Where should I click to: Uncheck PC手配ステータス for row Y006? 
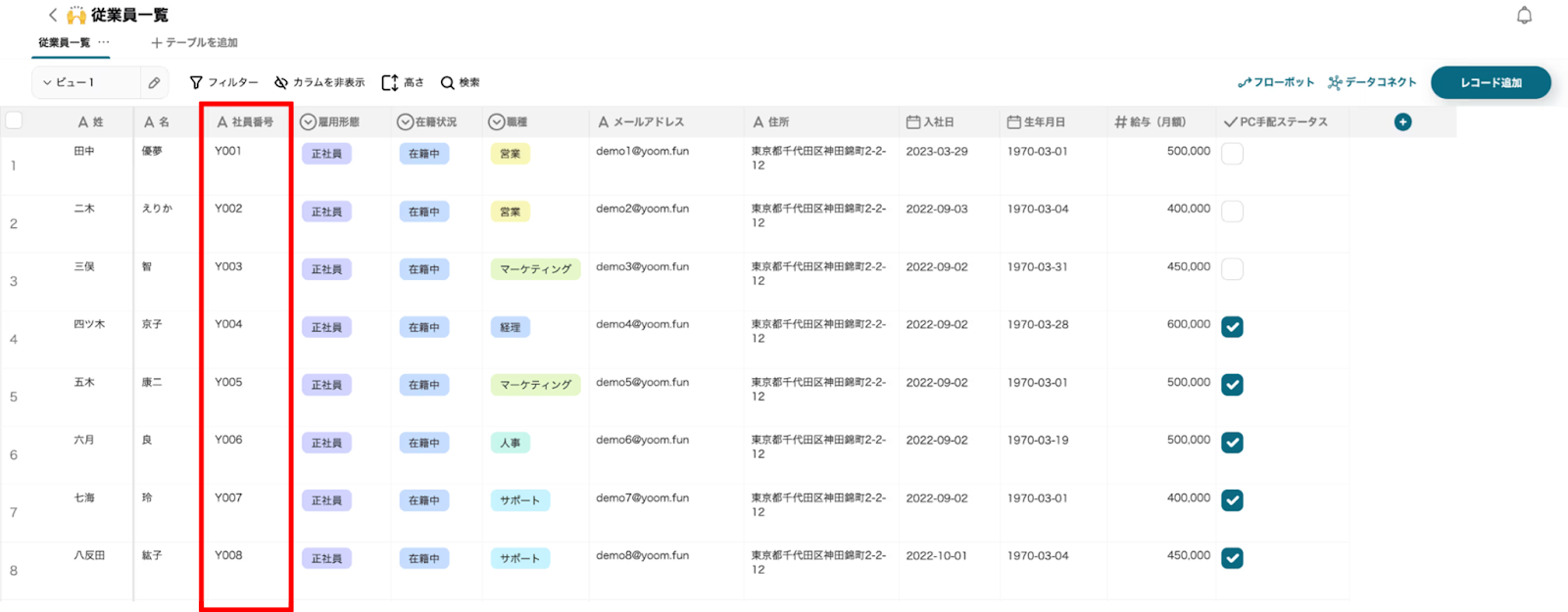point(1232,443)
